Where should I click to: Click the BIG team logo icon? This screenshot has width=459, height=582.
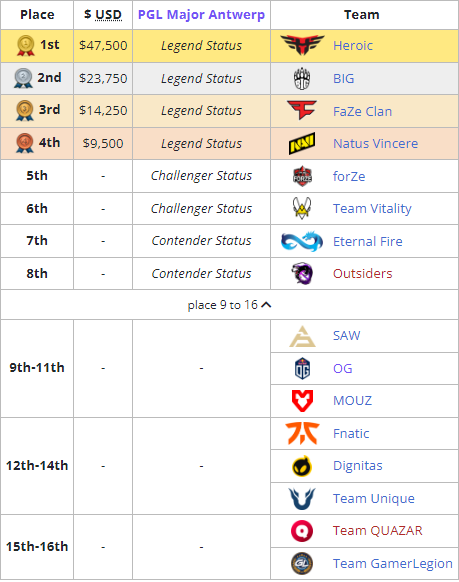point(302,78)
